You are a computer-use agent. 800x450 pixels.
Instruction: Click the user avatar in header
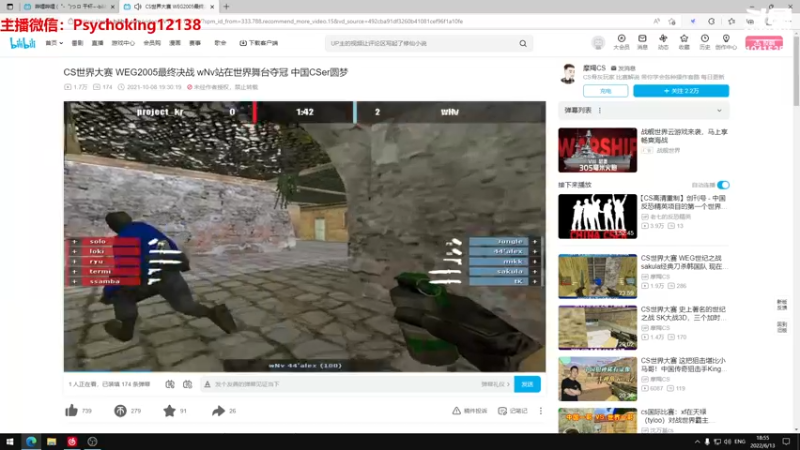(598, 43)
